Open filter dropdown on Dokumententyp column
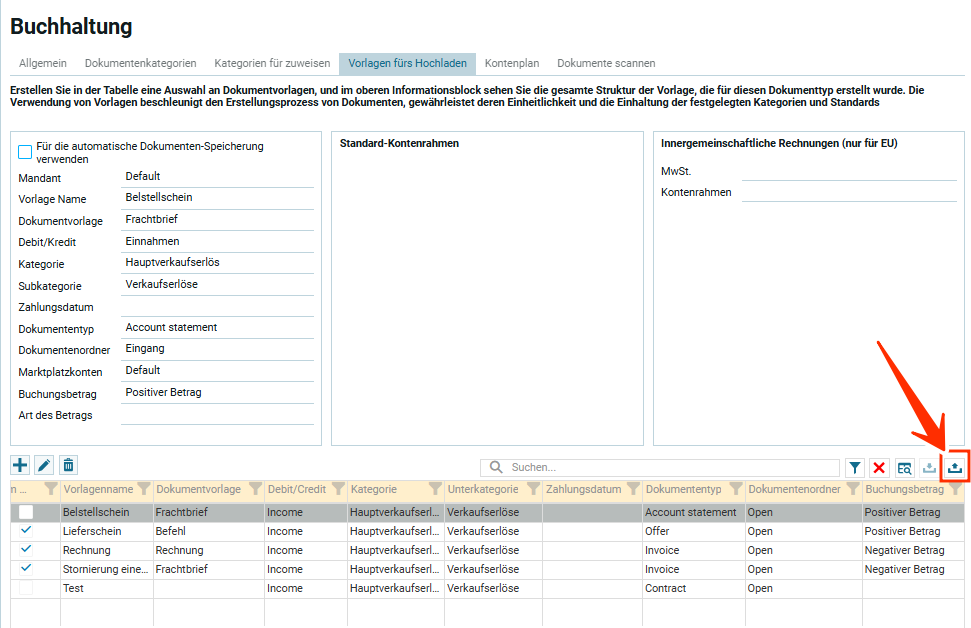The width and height of the screenshot is (971, 628). (x=735, y=489)
